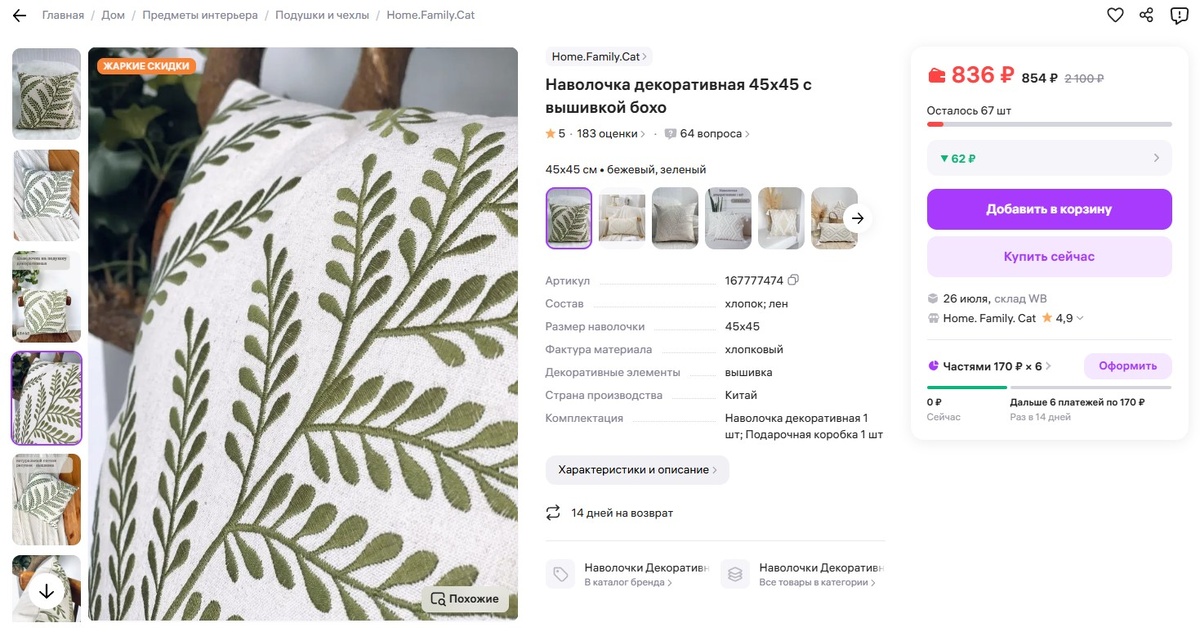Image resolution: width=1200 pixels, height=641 pixels.
Task: Expand the price change 62 ₽ row
Action: click(1049, 158)
